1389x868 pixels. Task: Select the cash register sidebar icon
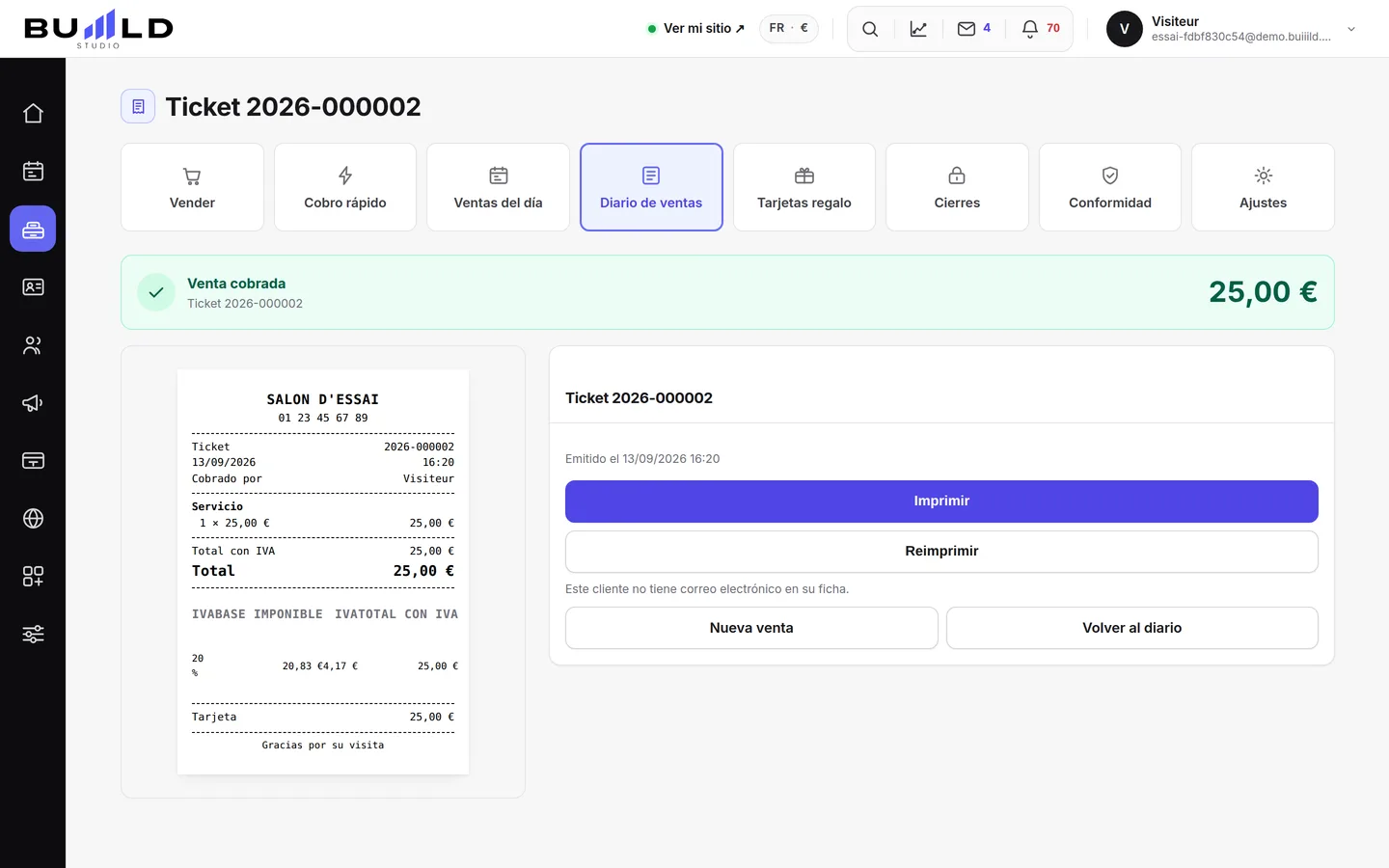(33, 230)
